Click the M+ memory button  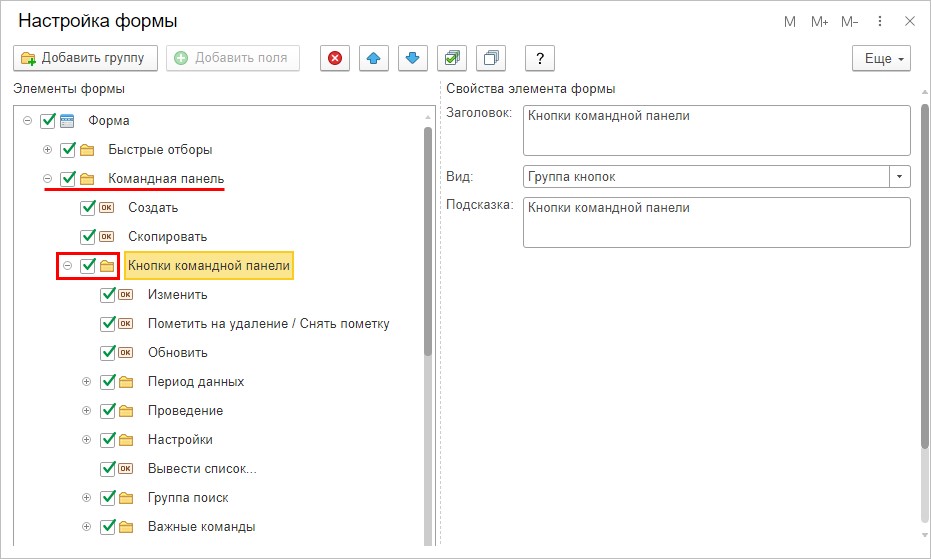pos(819,21)
